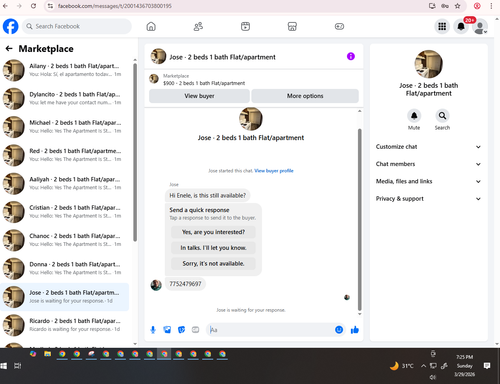Open the Gaming icon in top navigation
This screenshot has width=500, height=384.
pos(339,26)
